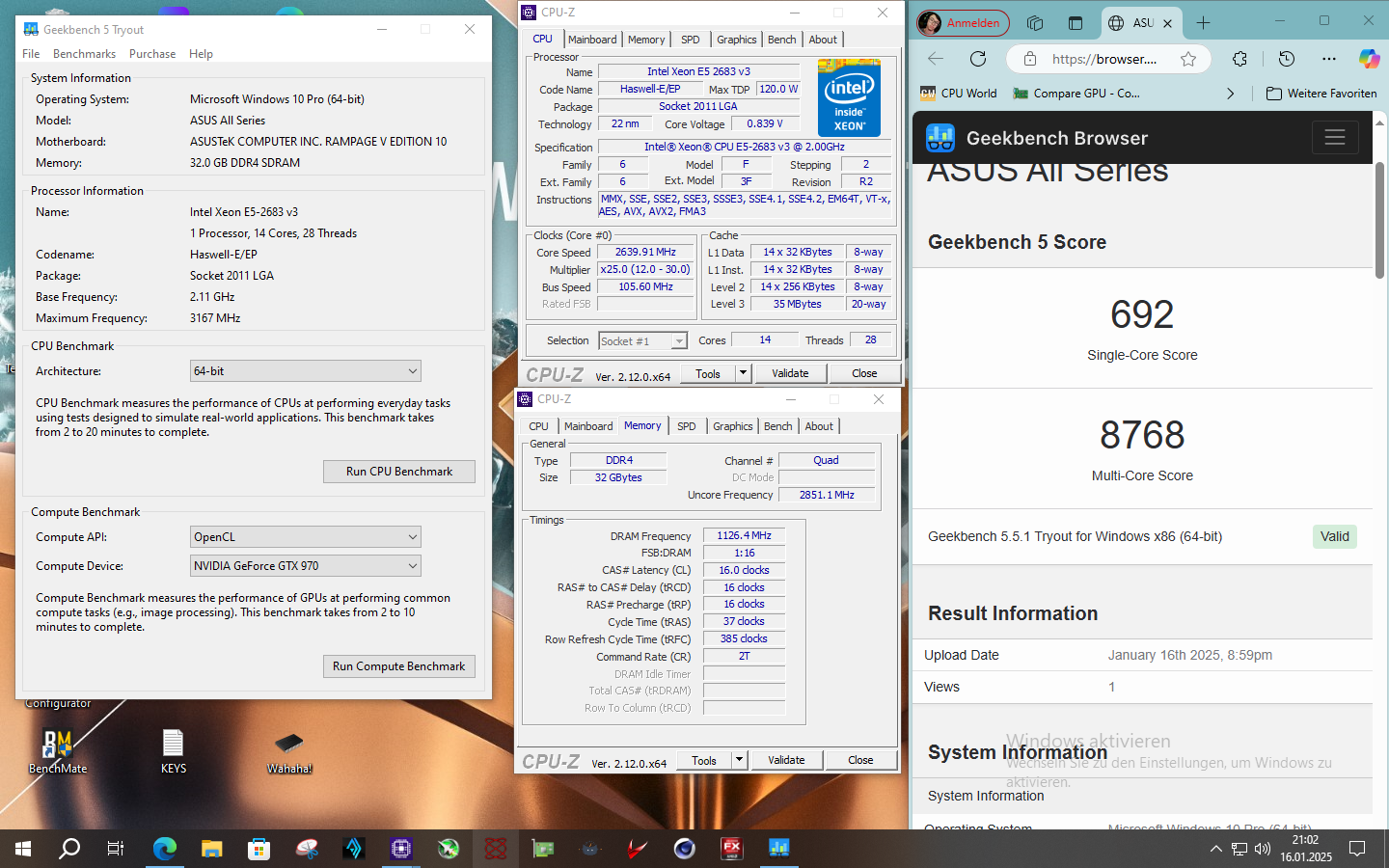Open Edge tab actions menu icon
This screenshot has height=868, width=1389.
pyautogui.click(x=1076, y=22)
